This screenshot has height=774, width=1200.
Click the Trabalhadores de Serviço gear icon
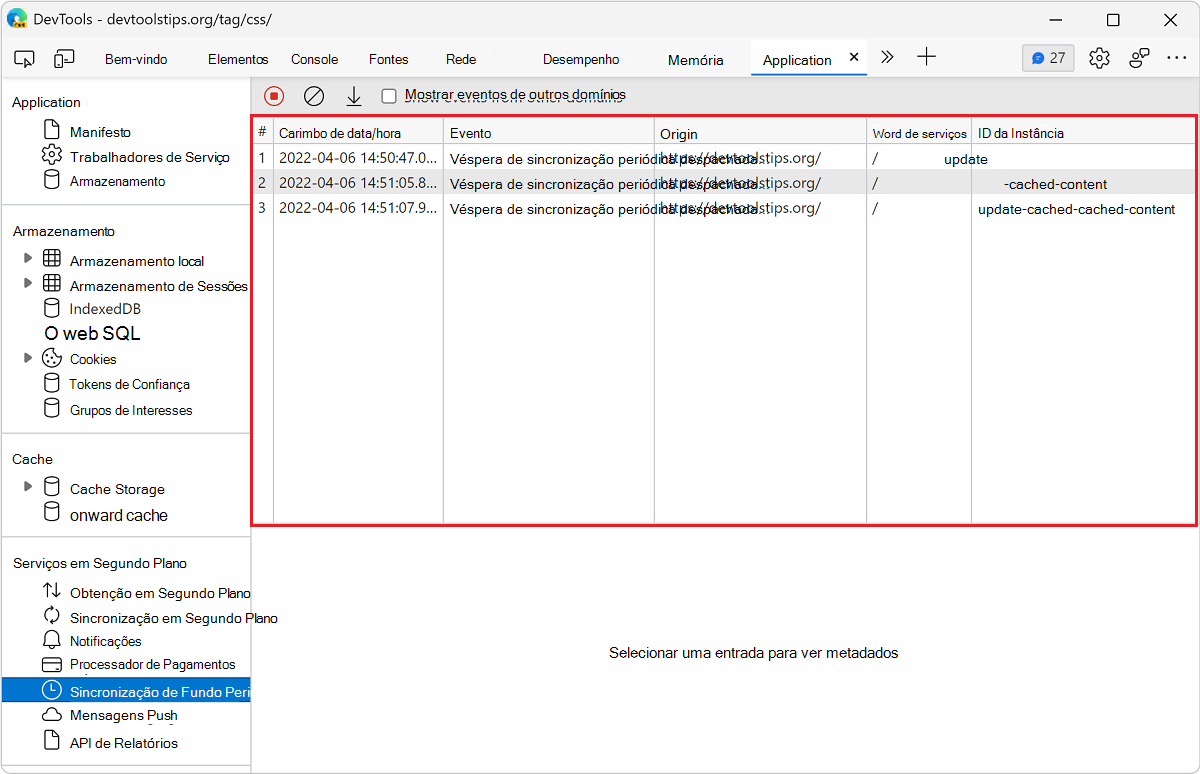[x=51, y=155]
